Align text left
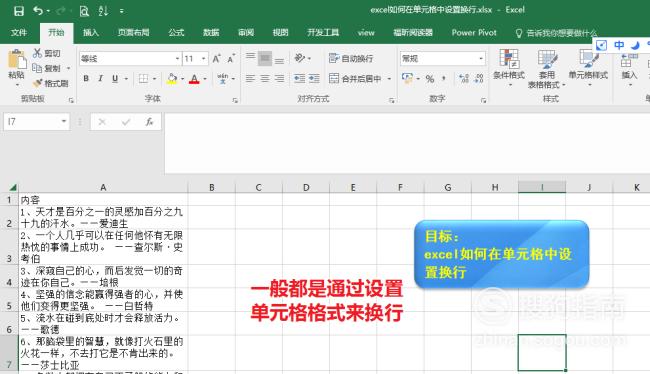The image size is (650, 374). tap(250, 78)
